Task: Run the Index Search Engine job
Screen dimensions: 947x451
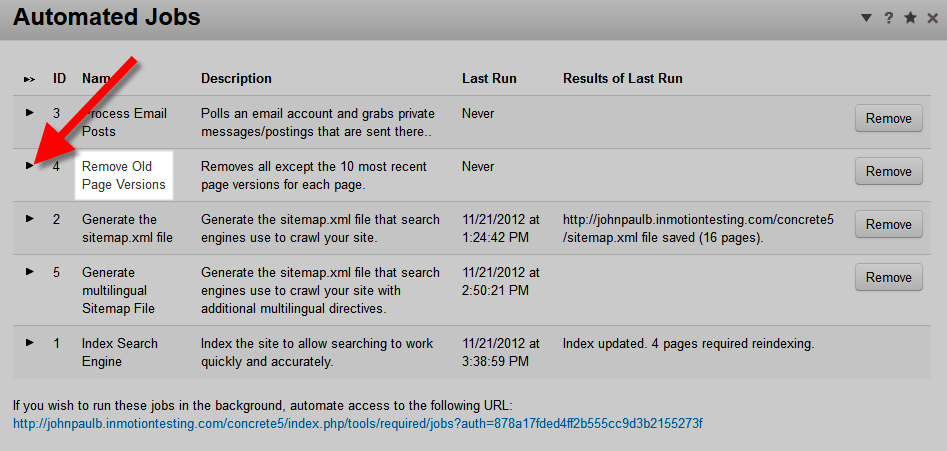Action: pyautogui.click(x=30, y=343)
